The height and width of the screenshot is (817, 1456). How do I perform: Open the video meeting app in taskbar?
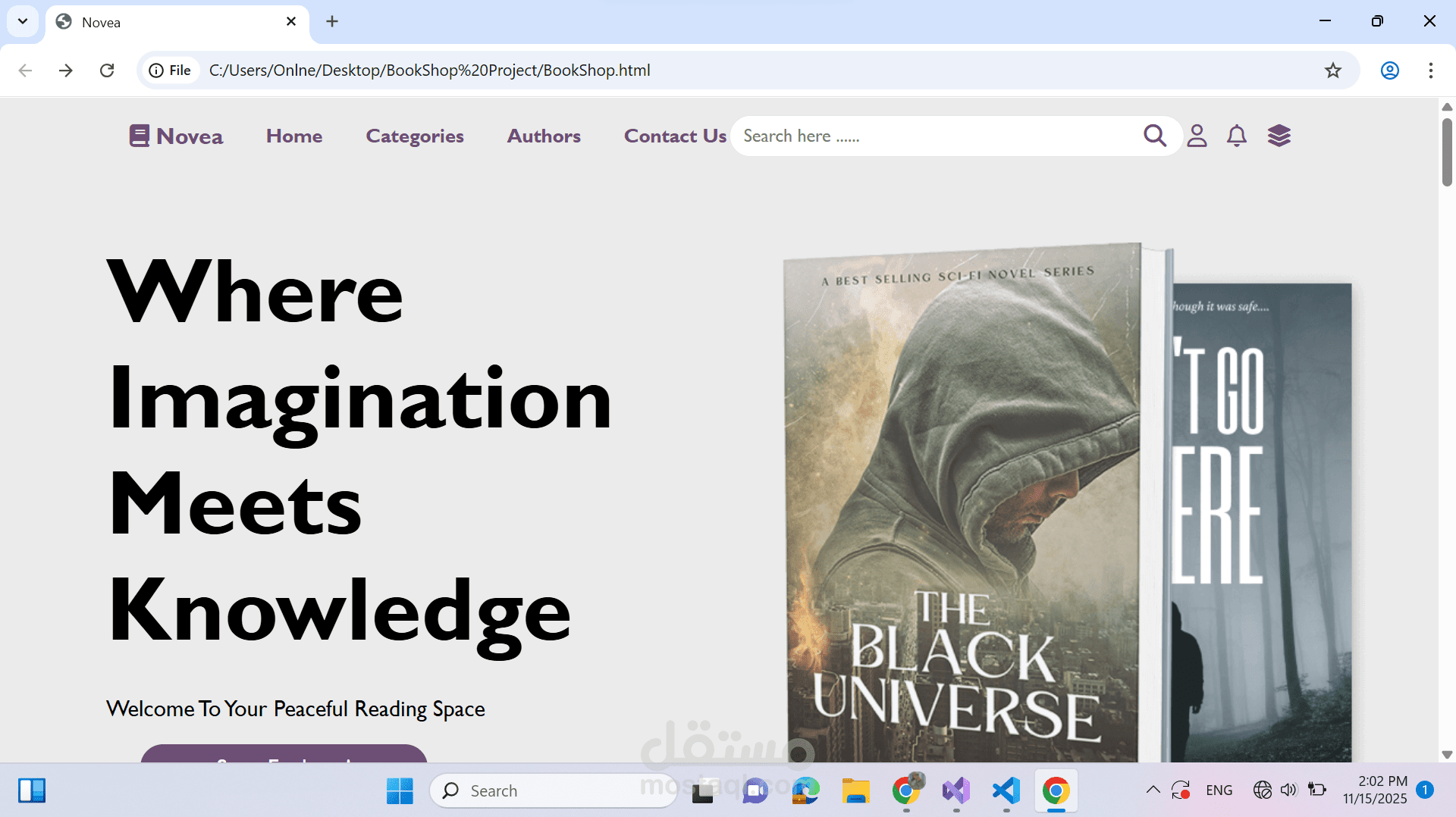pyautogui.click(x=755, y=790)
